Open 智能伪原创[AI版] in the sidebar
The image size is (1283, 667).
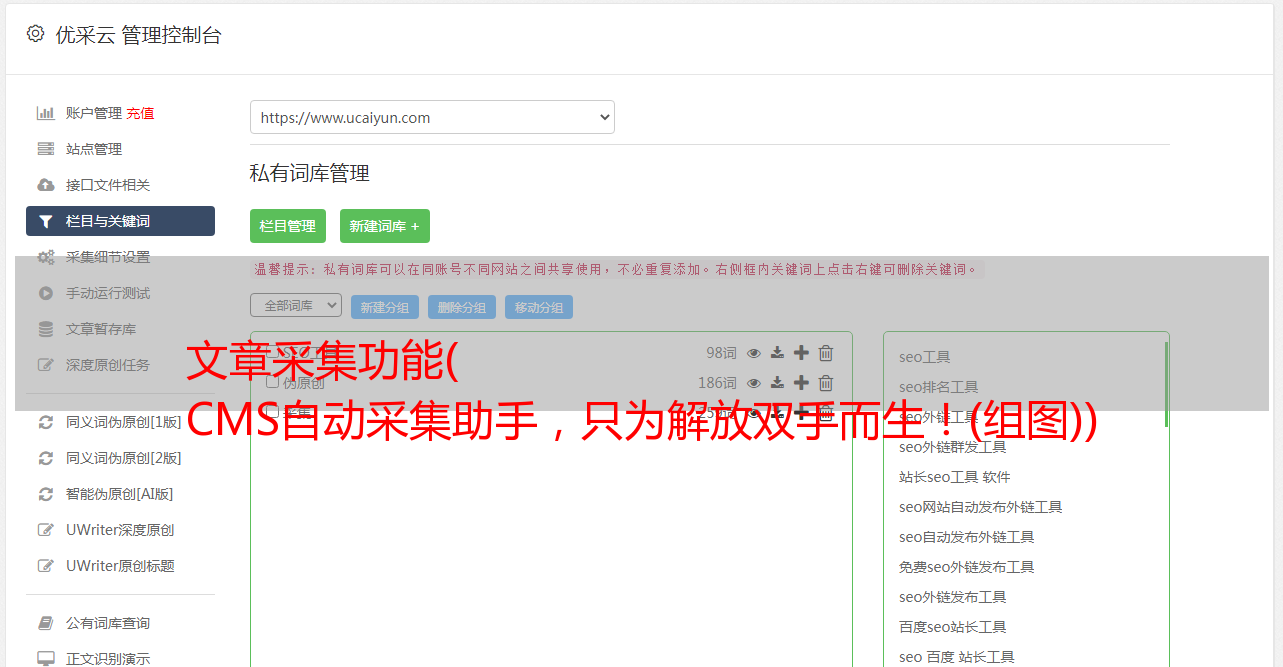click(x=119, y=494)
